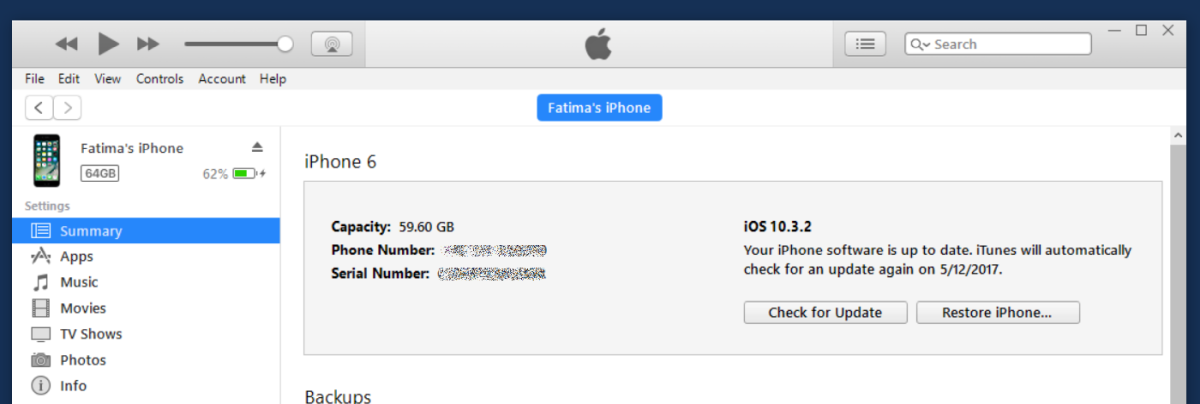Viewport: 1200px width, 404px height.
Task: Eject Fatima's iPhone
Action: pyautogui.click(x=257, y=147)
